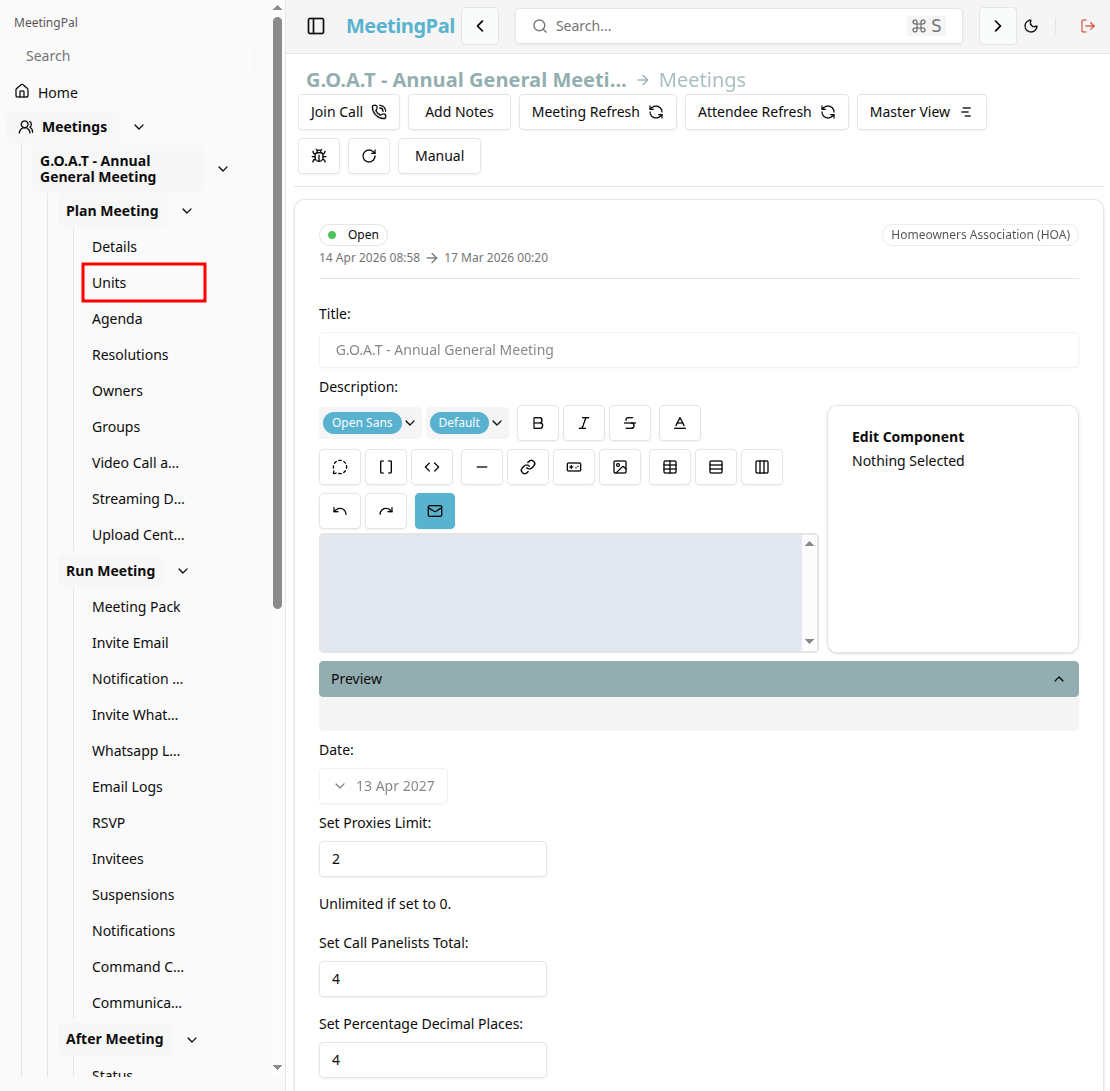Screen dimensions: 1110x1091
Task: Insert a table grid icon
Action: click(x=670, y=467)
